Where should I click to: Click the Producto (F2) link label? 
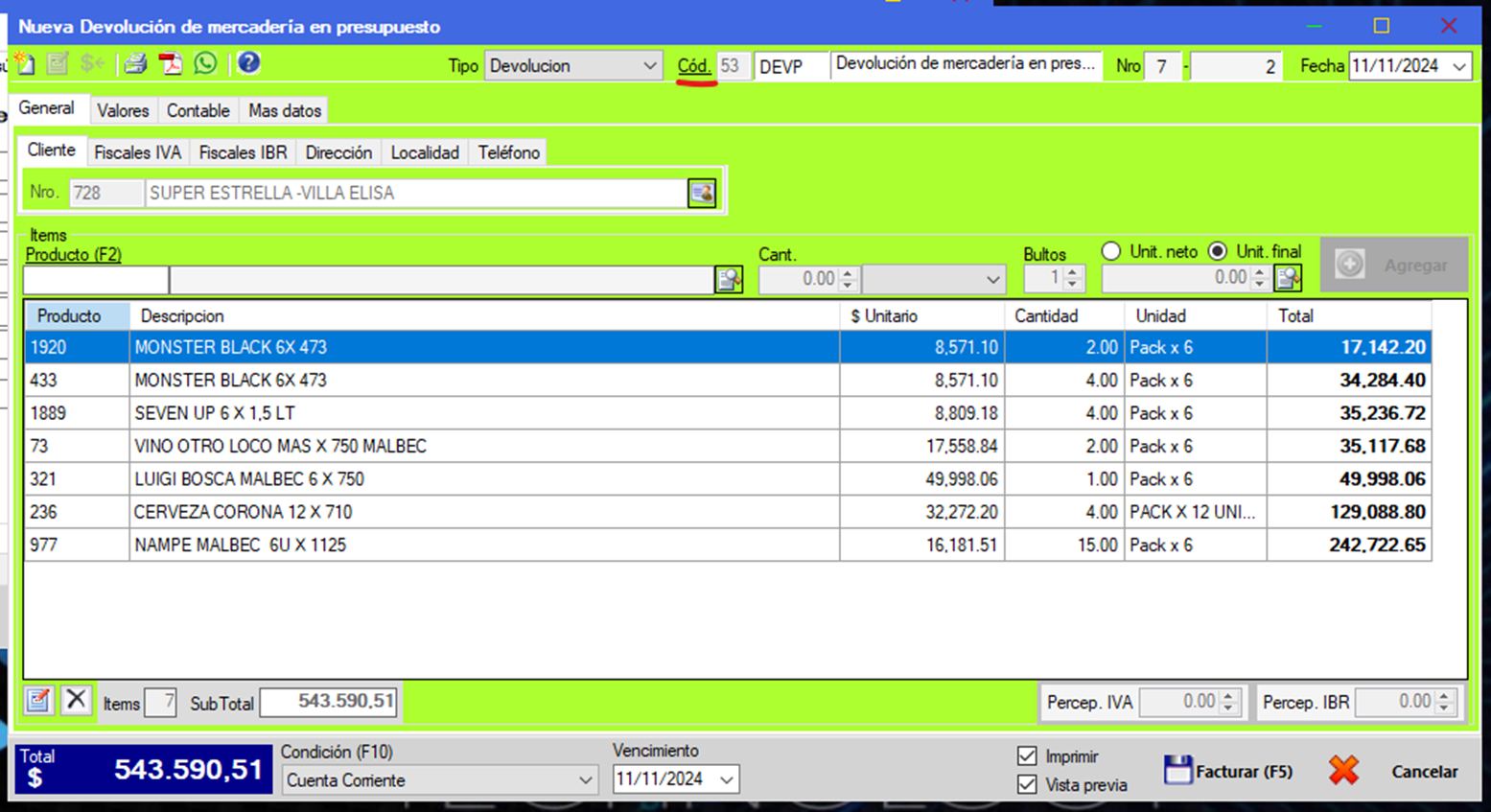pyautogui.click(x=74, y=254)
